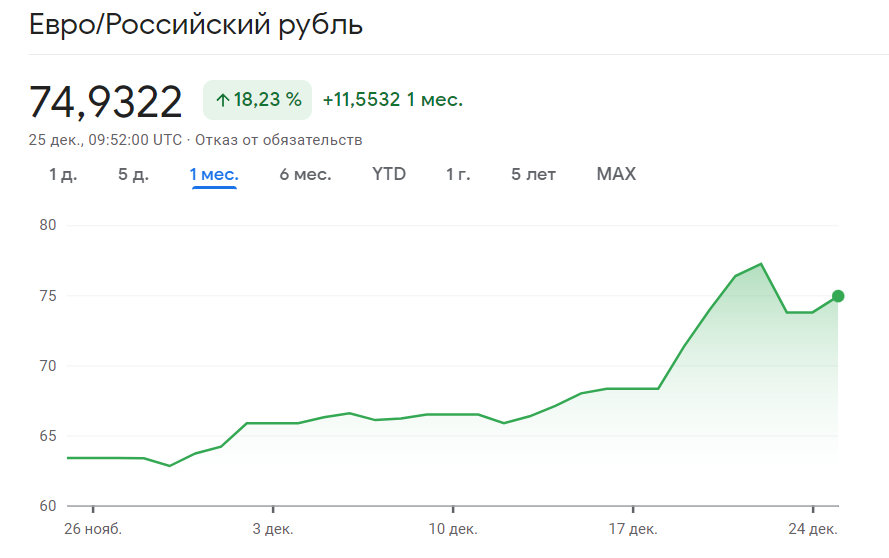The image size is (889, 558).
Task: Click the 17 дек. date axis label
Action: pos(633,528)
